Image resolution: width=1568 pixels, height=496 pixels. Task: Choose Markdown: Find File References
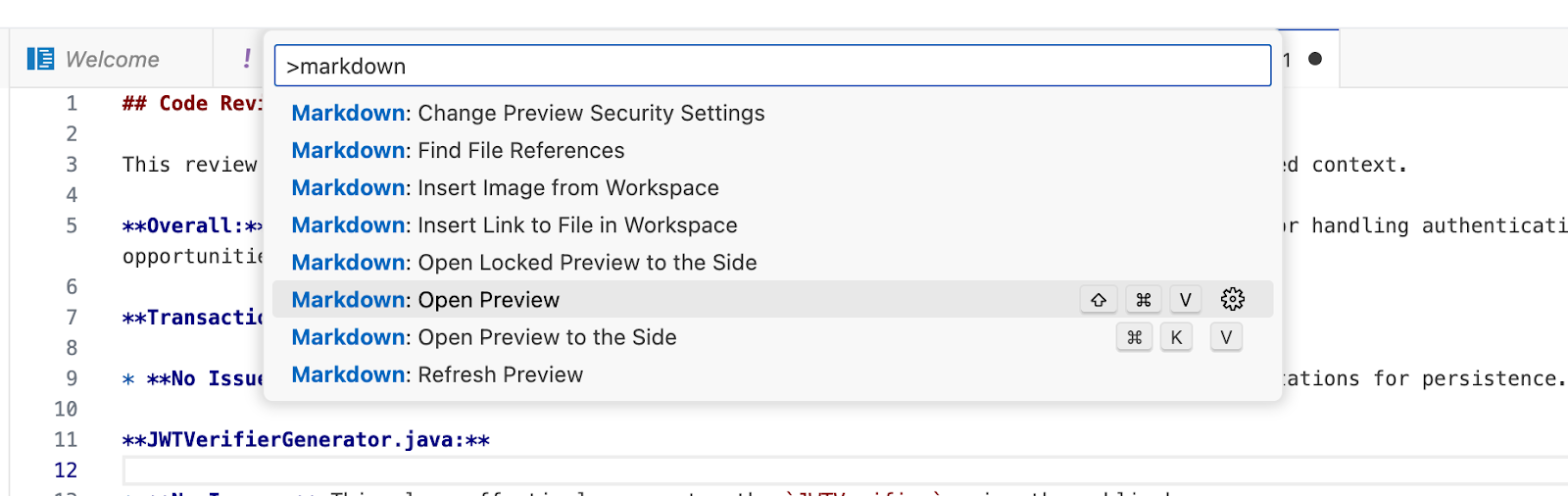point(458,151)
